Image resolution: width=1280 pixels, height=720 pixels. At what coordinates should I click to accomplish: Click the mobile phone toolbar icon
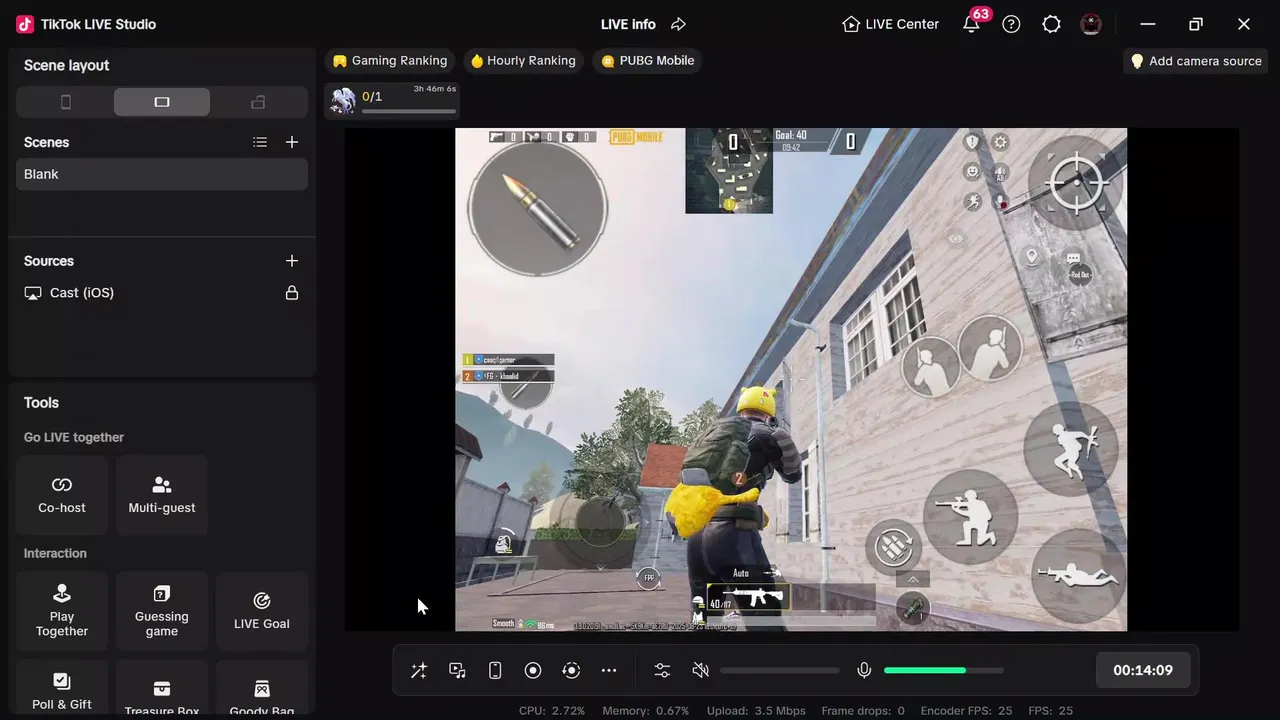pyautogui.click(x=495, y=671)
